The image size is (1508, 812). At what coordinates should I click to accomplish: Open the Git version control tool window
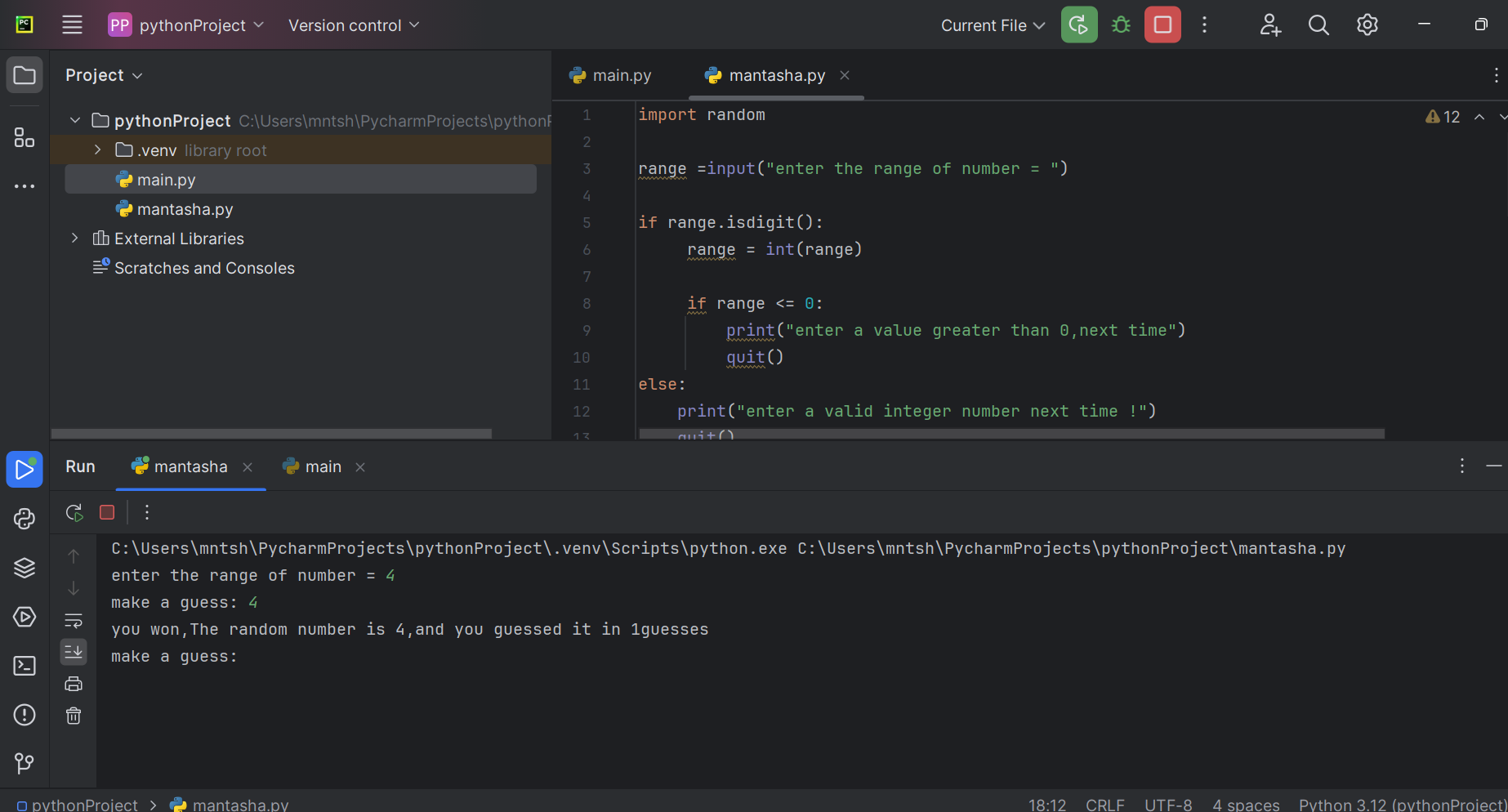pos(25,764)
